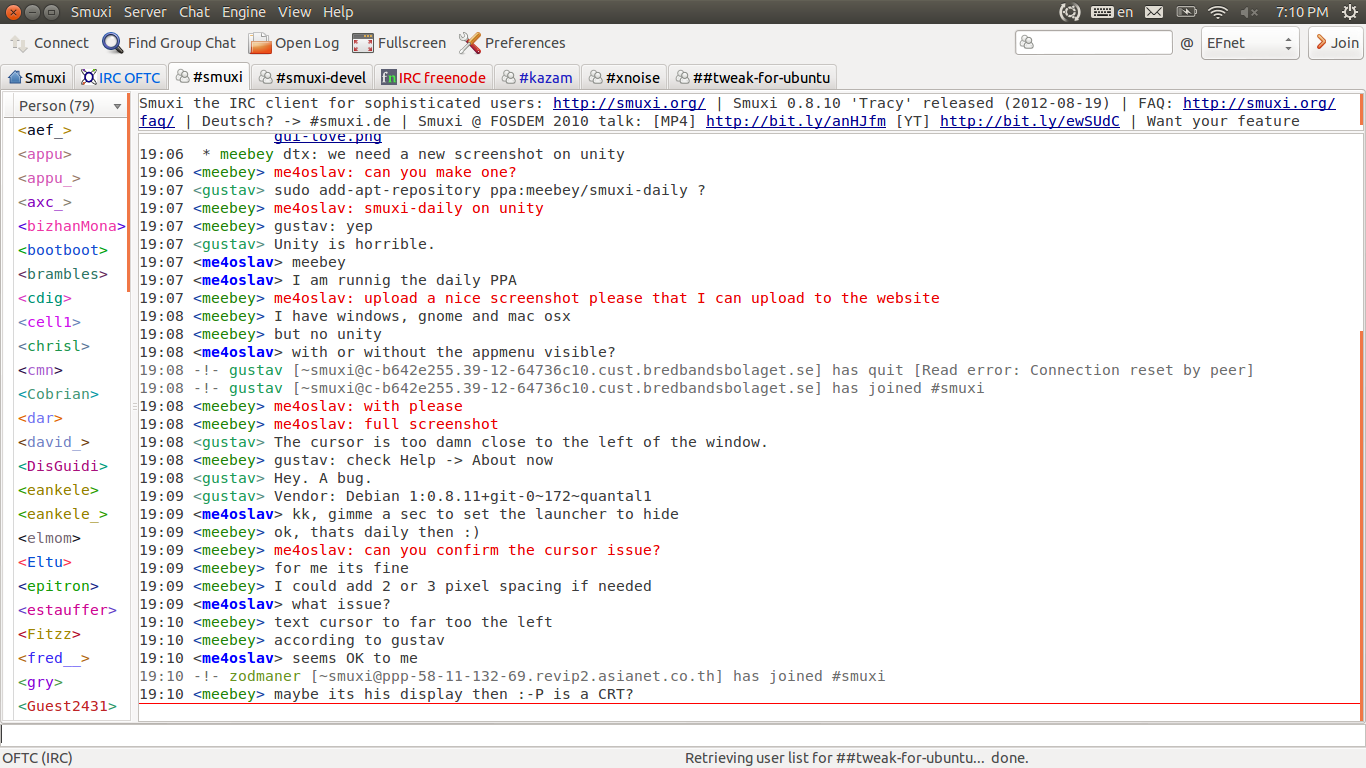This screenshot has width=1366, height=768.
Task: Switch to Fullscreen mode
Action: pyautogui.click(x=363, y=43)
